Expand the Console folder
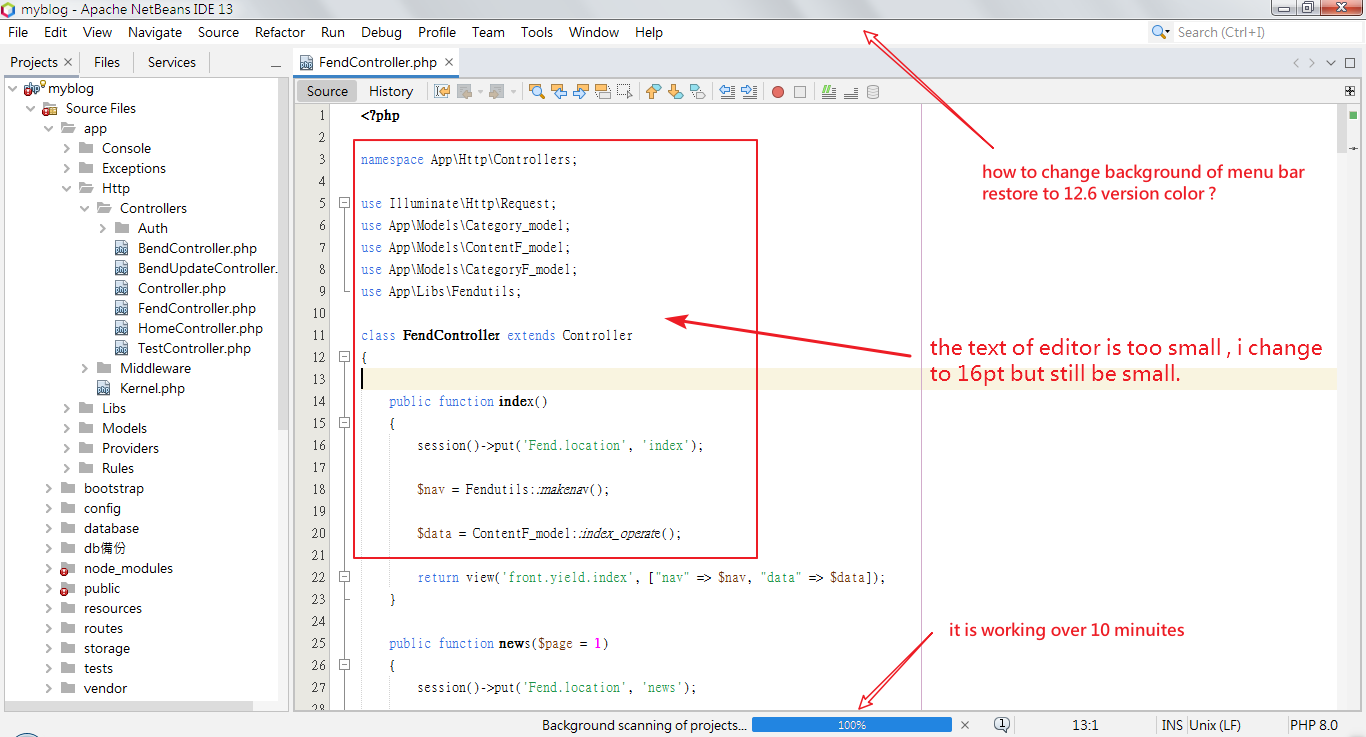 tap(66, 148)
